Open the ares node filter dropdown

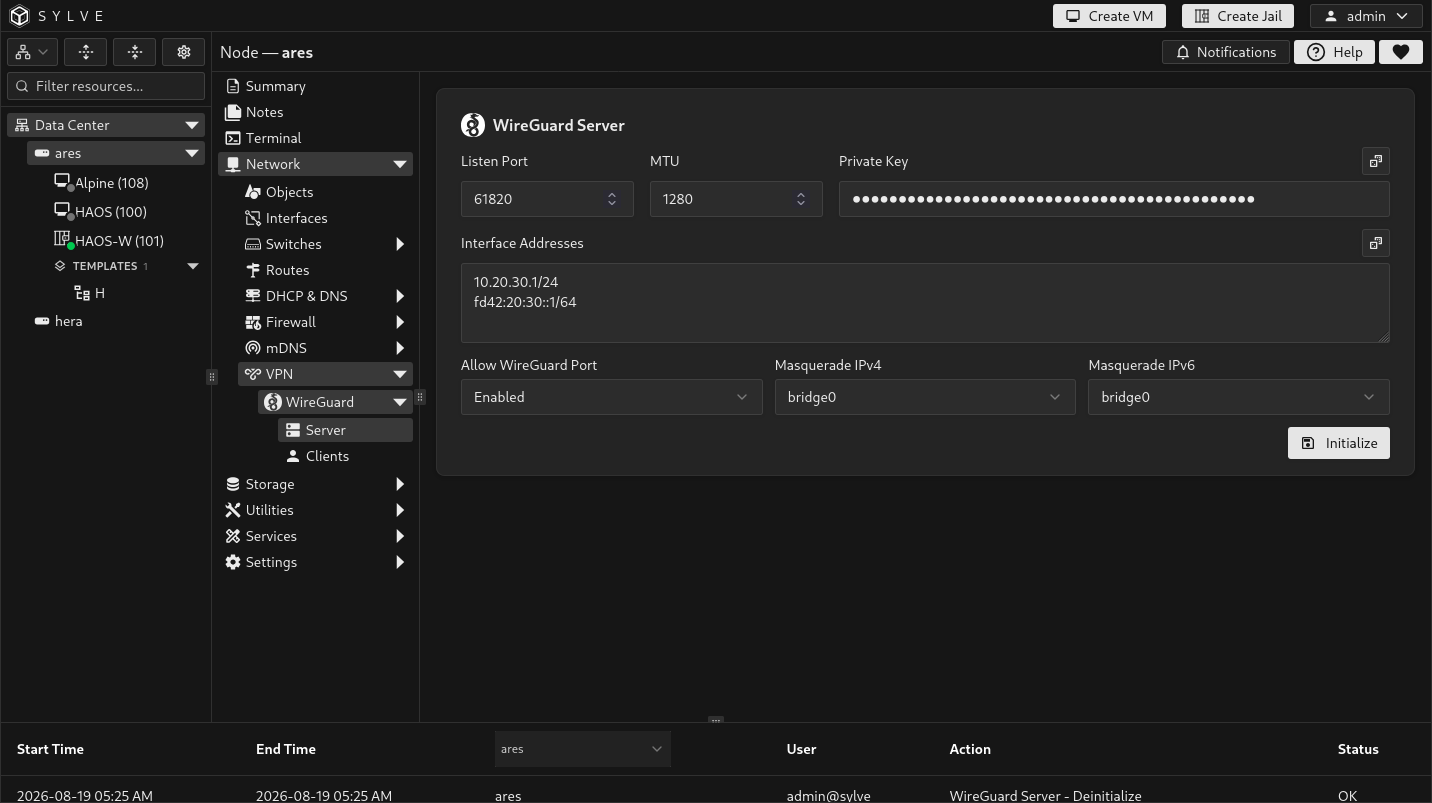582,749
